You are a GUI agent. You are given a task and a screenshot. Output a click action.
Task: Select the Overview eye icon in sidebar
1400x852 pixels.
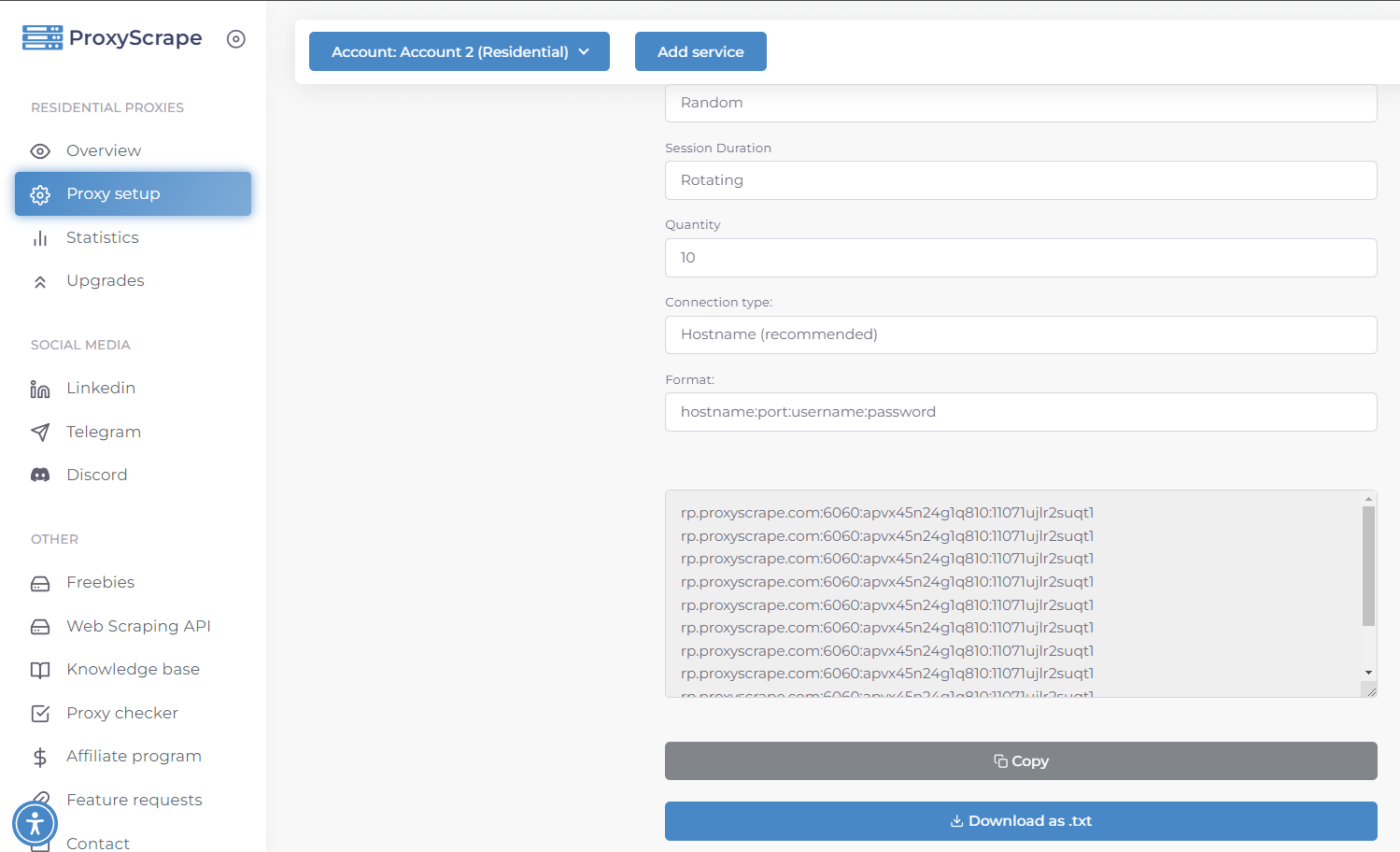tap(40, 150)
